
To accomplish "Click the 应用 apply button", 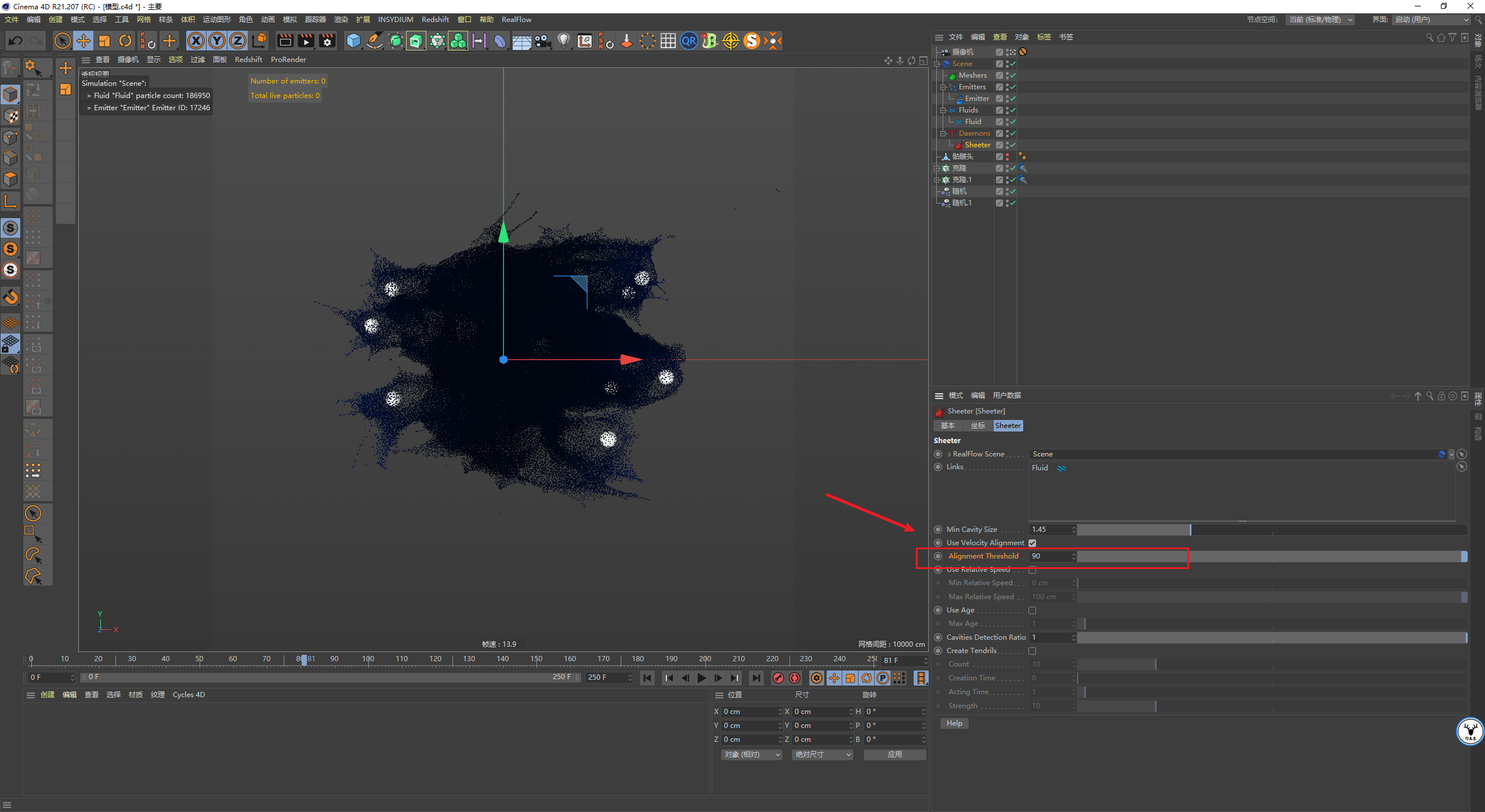I will point(894,755).
